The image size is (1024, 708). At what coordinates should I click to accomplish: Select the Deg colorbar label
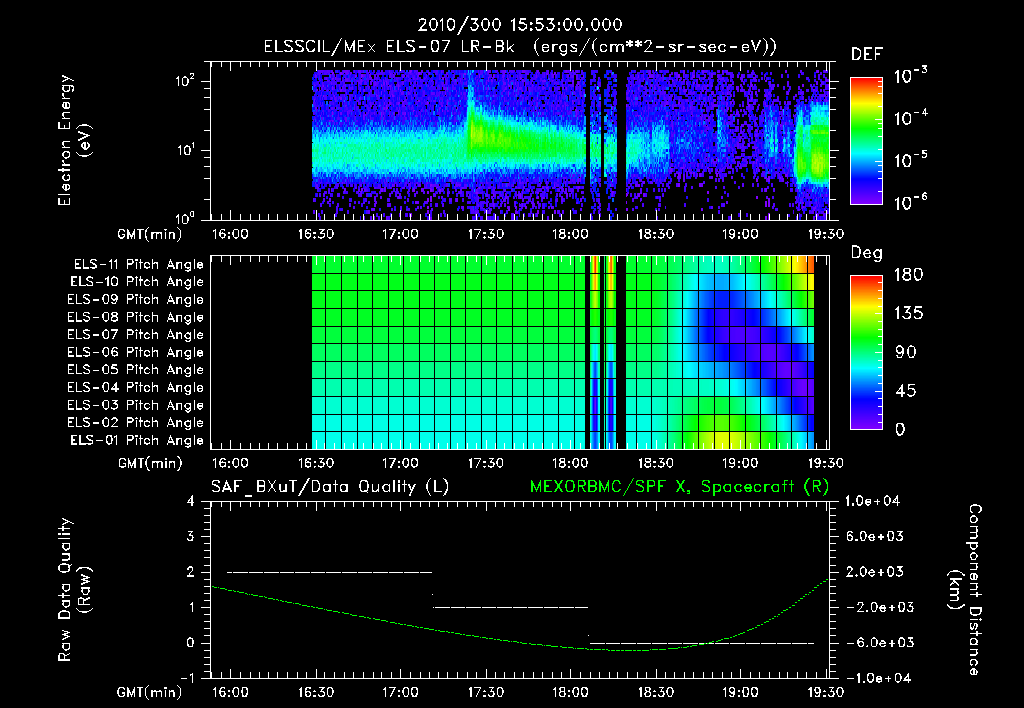[x=867, y=253]
